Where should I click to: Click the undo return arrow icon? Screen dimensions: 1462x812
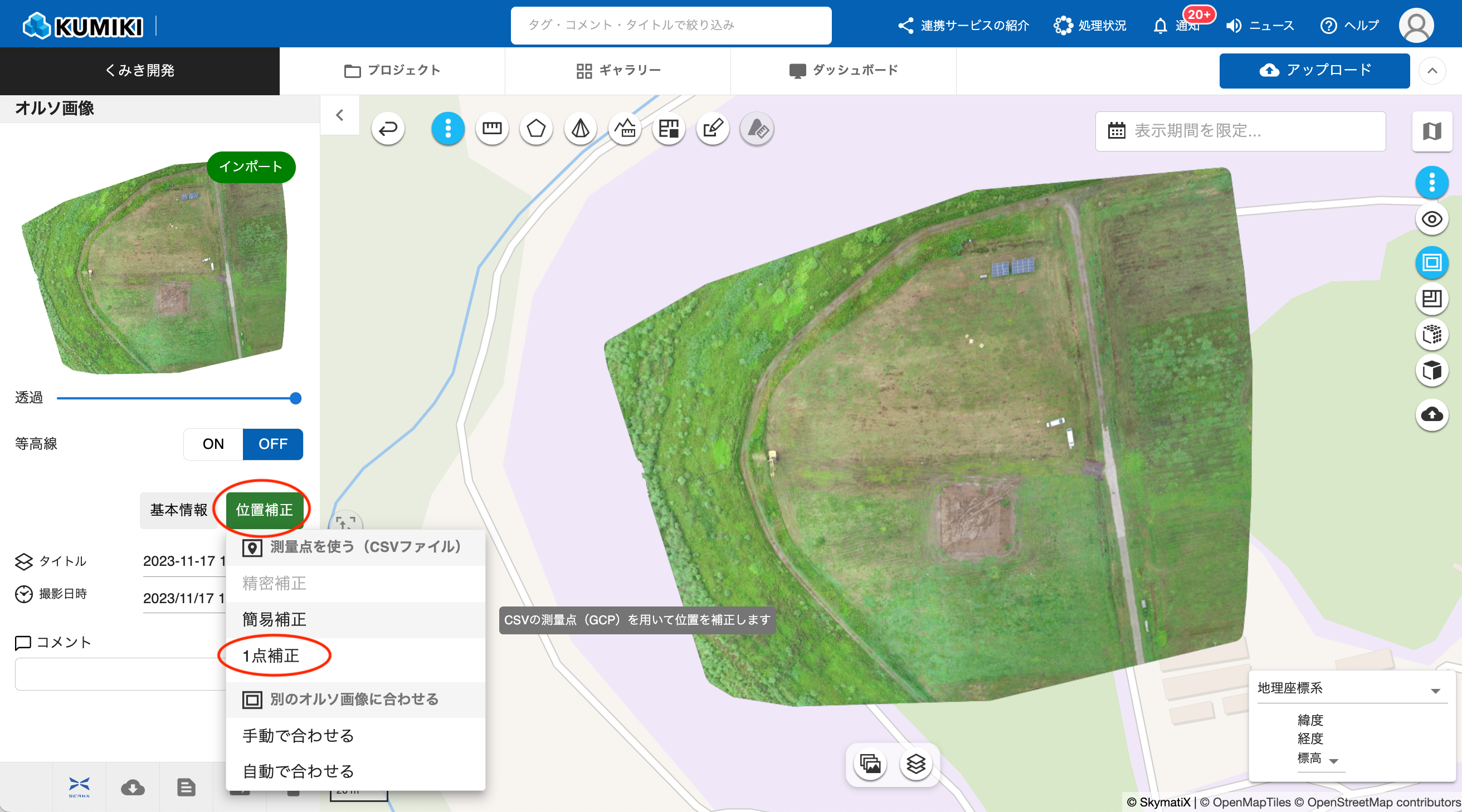coord(388,129)
